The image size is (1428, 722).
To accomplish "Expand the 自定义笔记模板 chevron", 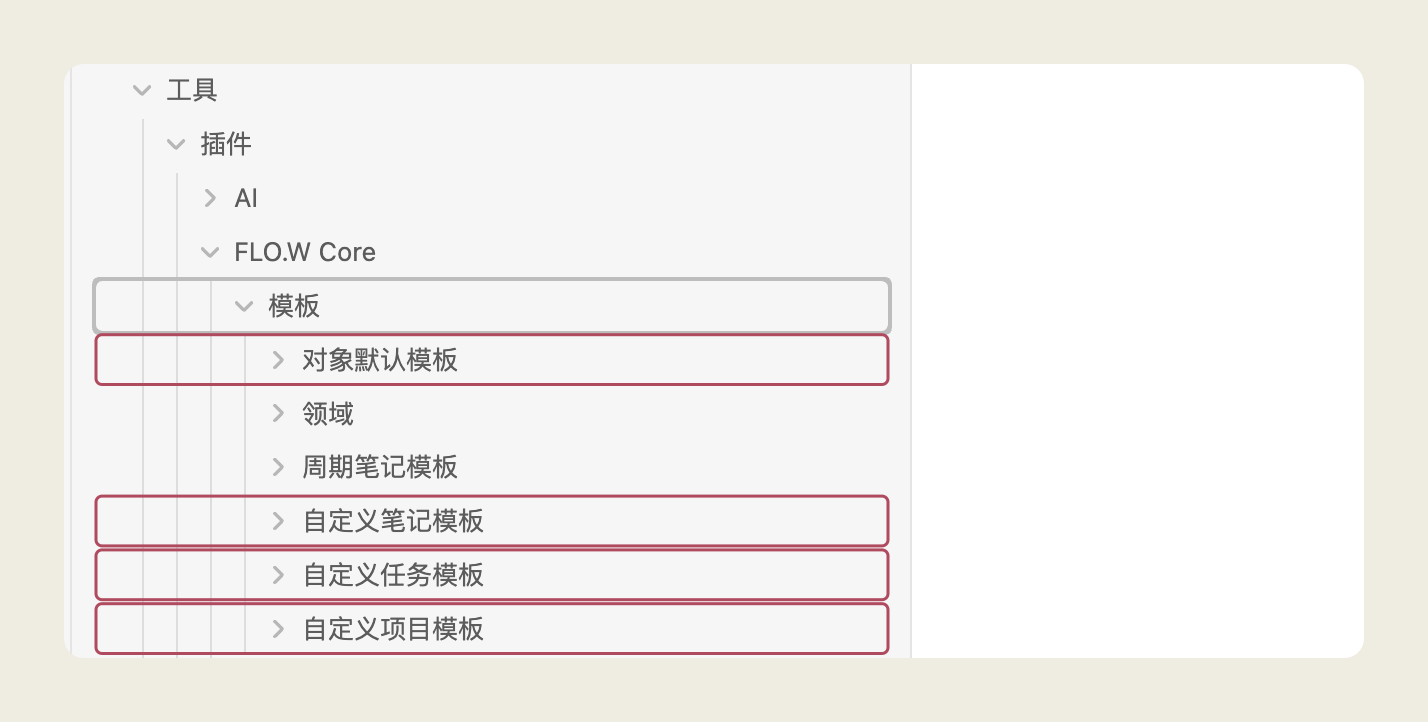I will click(278, 521).
